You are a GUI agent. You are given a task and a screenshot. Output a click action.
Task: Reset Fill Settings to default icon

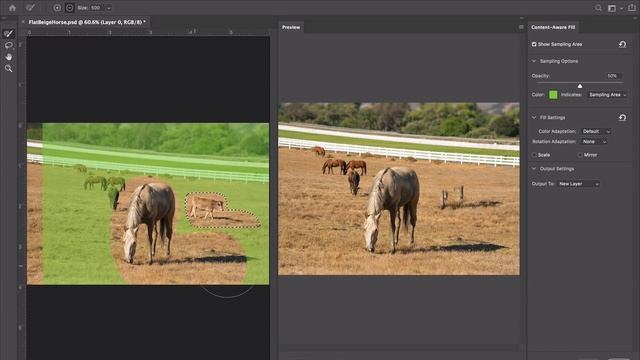tap(622, 118)
